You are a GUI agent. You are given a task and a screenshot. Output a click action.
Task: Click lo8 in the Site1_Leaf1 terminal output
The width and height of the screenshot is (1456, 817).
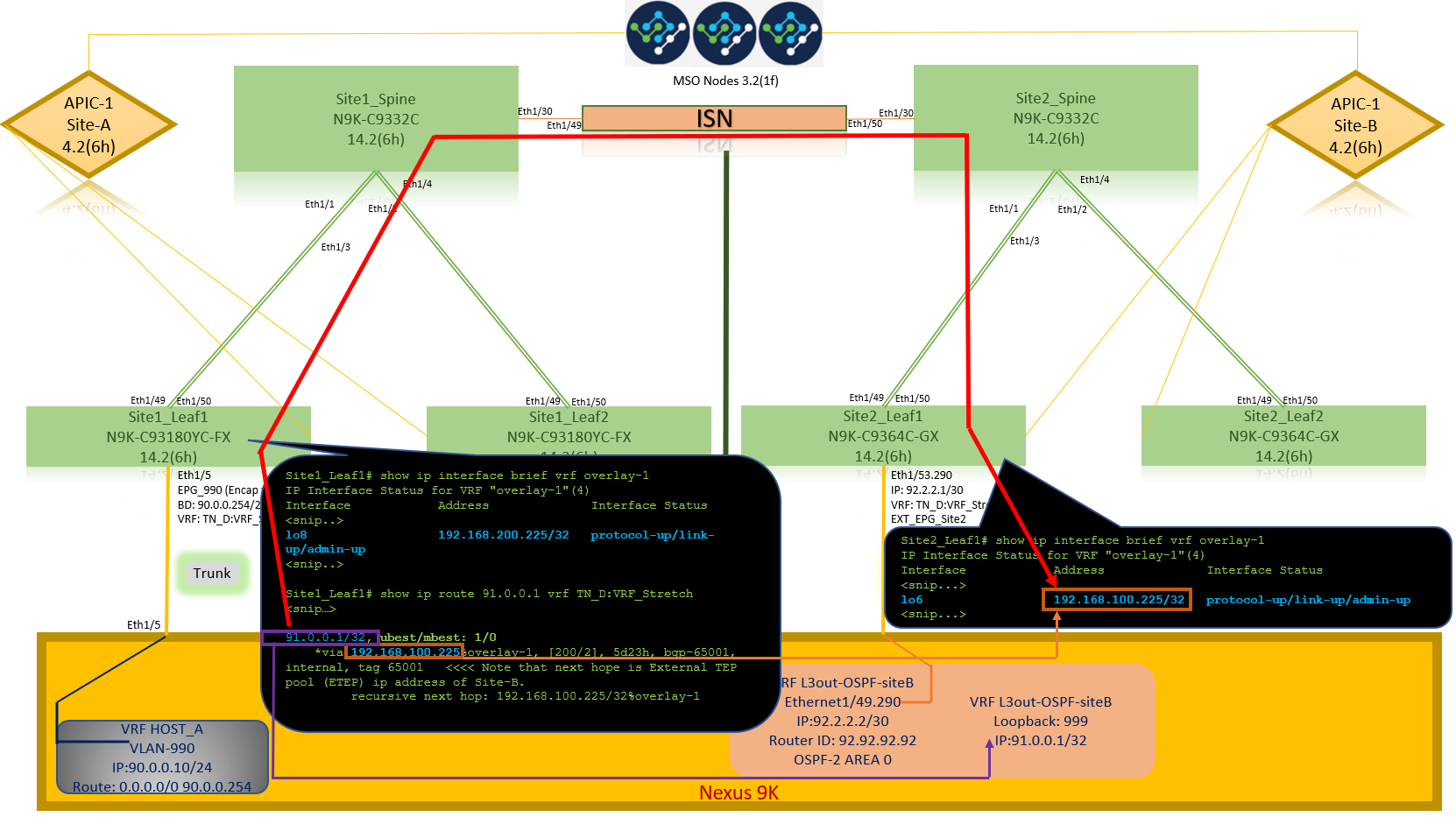coord(296,535)
